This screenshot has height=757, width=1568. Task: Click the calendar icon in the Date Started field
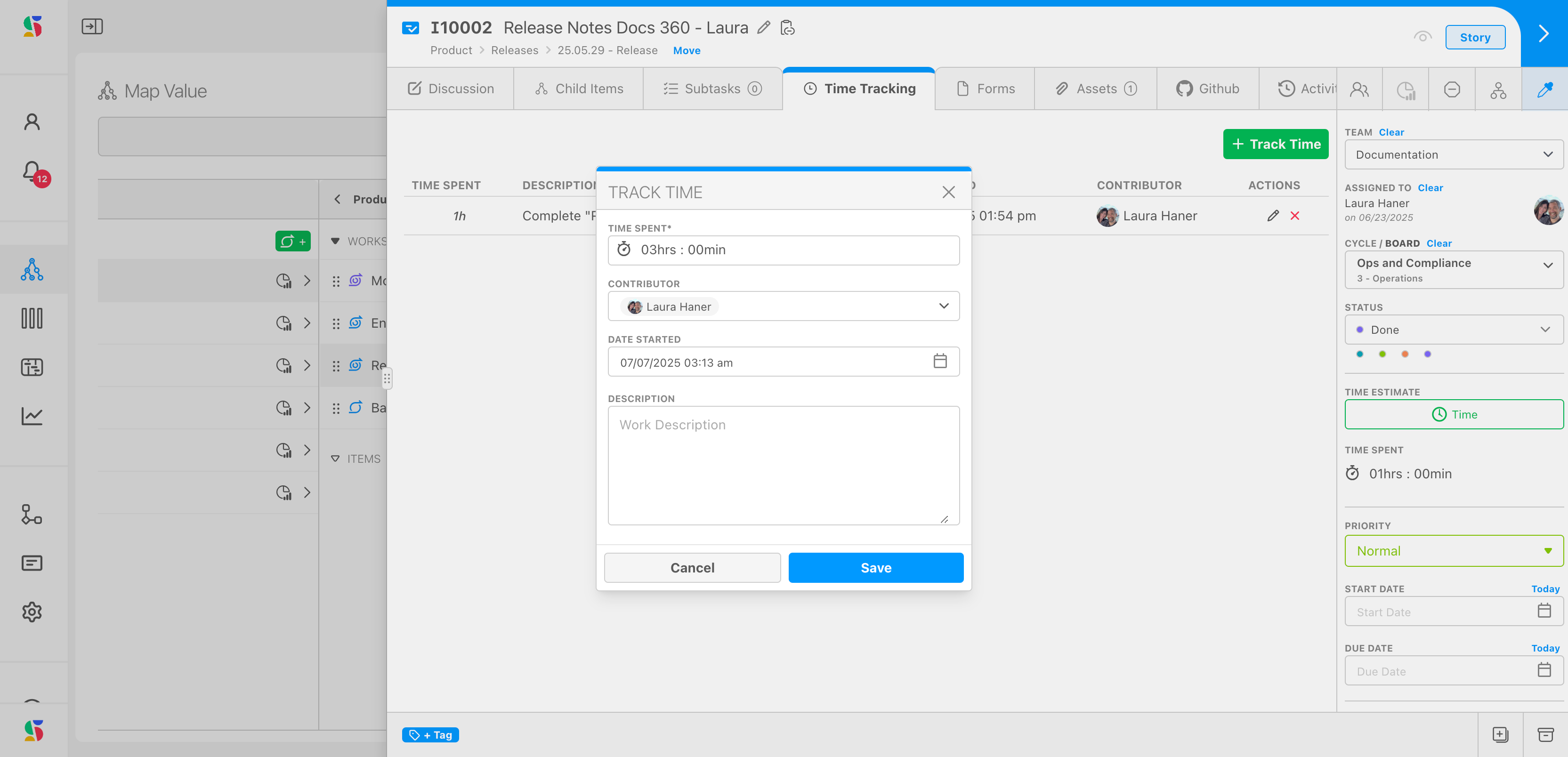(x=940, y=362)
